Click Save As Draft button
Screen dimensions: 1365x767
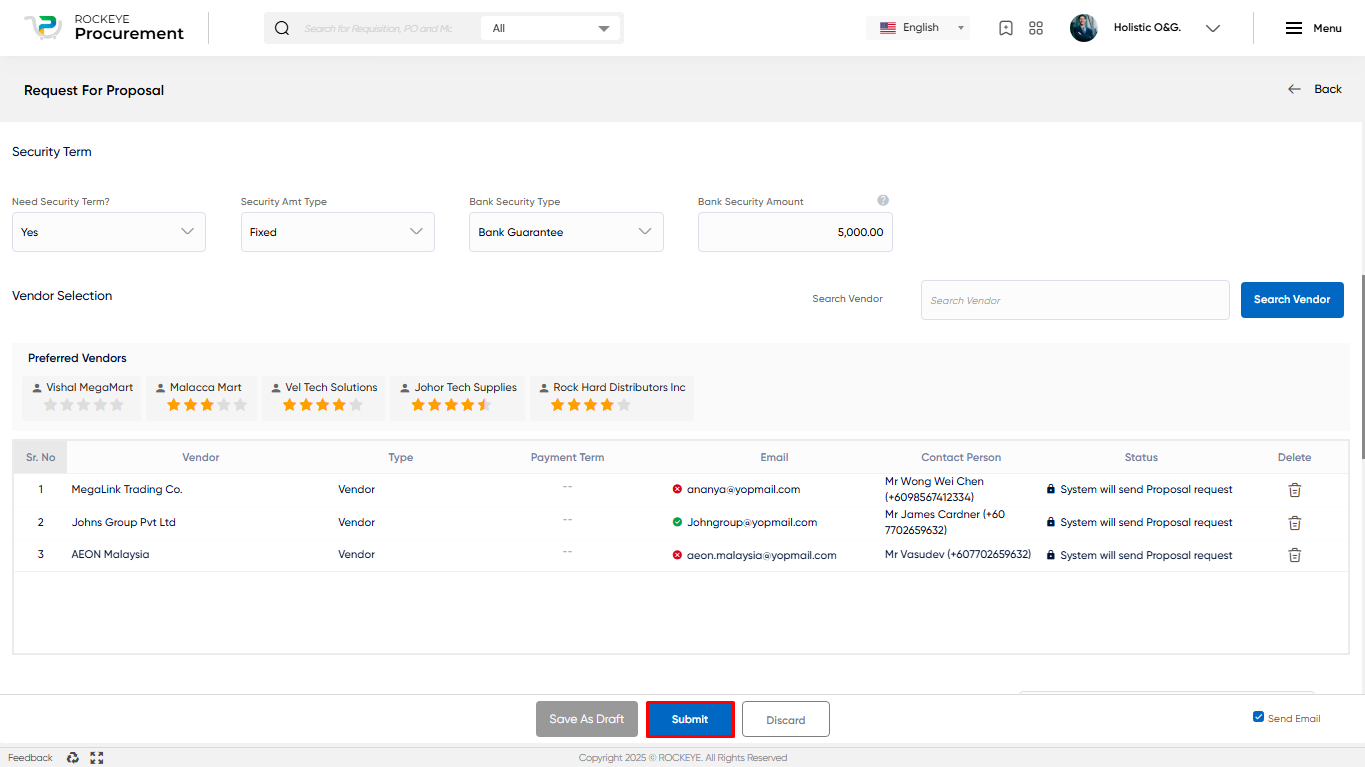point(587,719)
